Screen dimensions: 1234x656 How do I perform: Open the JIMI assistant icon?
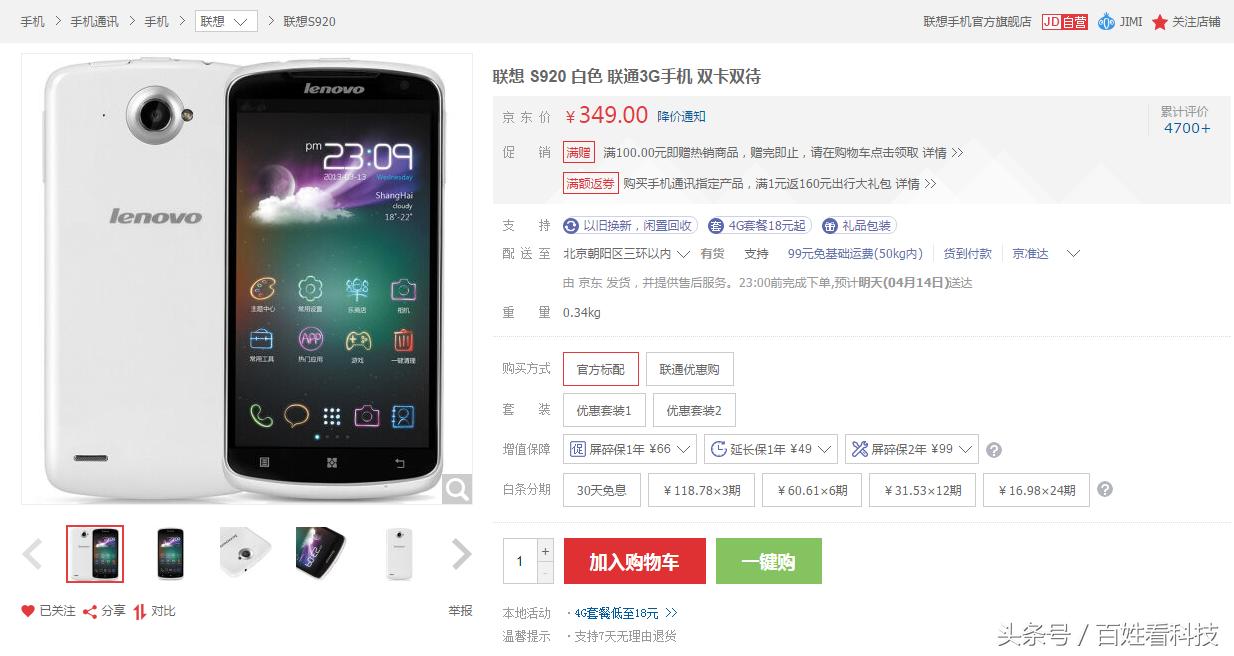[x=1106, y=21]
